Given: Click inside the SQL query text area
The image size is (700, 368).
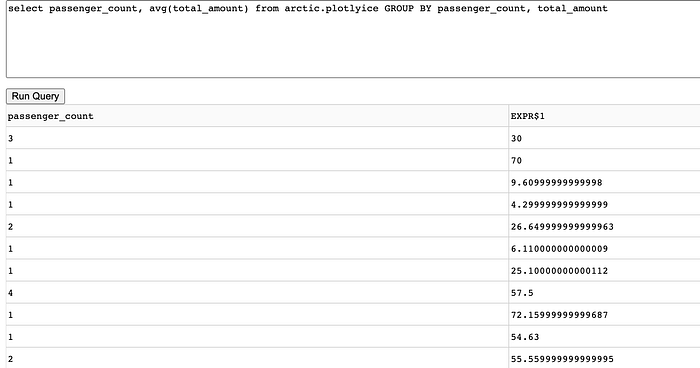Looking at the screenshot, I should [x=353, y=39].
